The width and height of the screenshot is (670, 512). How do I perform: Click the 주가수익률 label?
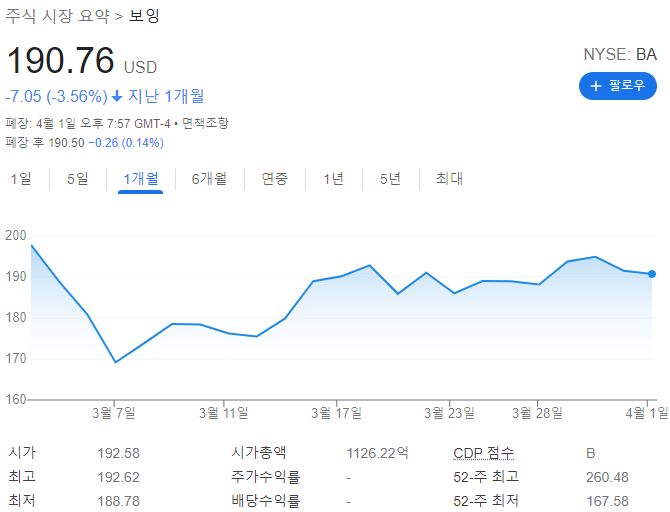coord(266,477)
